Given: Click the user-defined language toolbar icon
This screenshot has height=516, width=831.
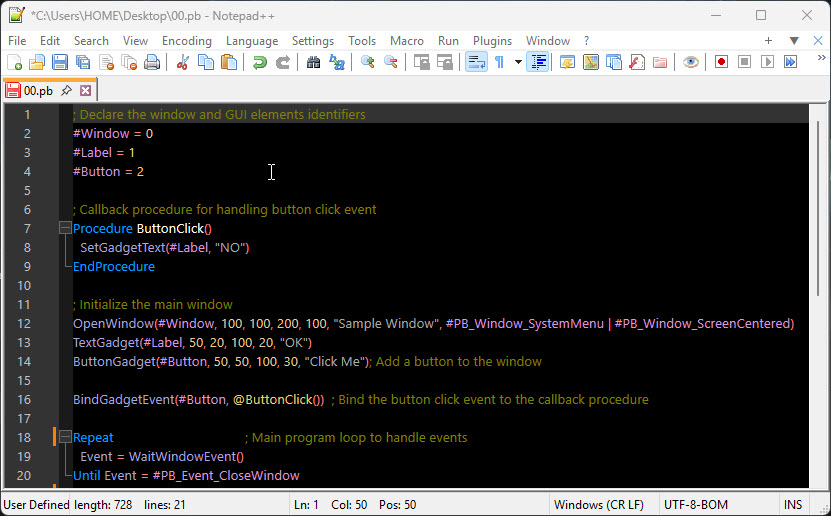Looking at the screenshot, I should coord(568,63).
